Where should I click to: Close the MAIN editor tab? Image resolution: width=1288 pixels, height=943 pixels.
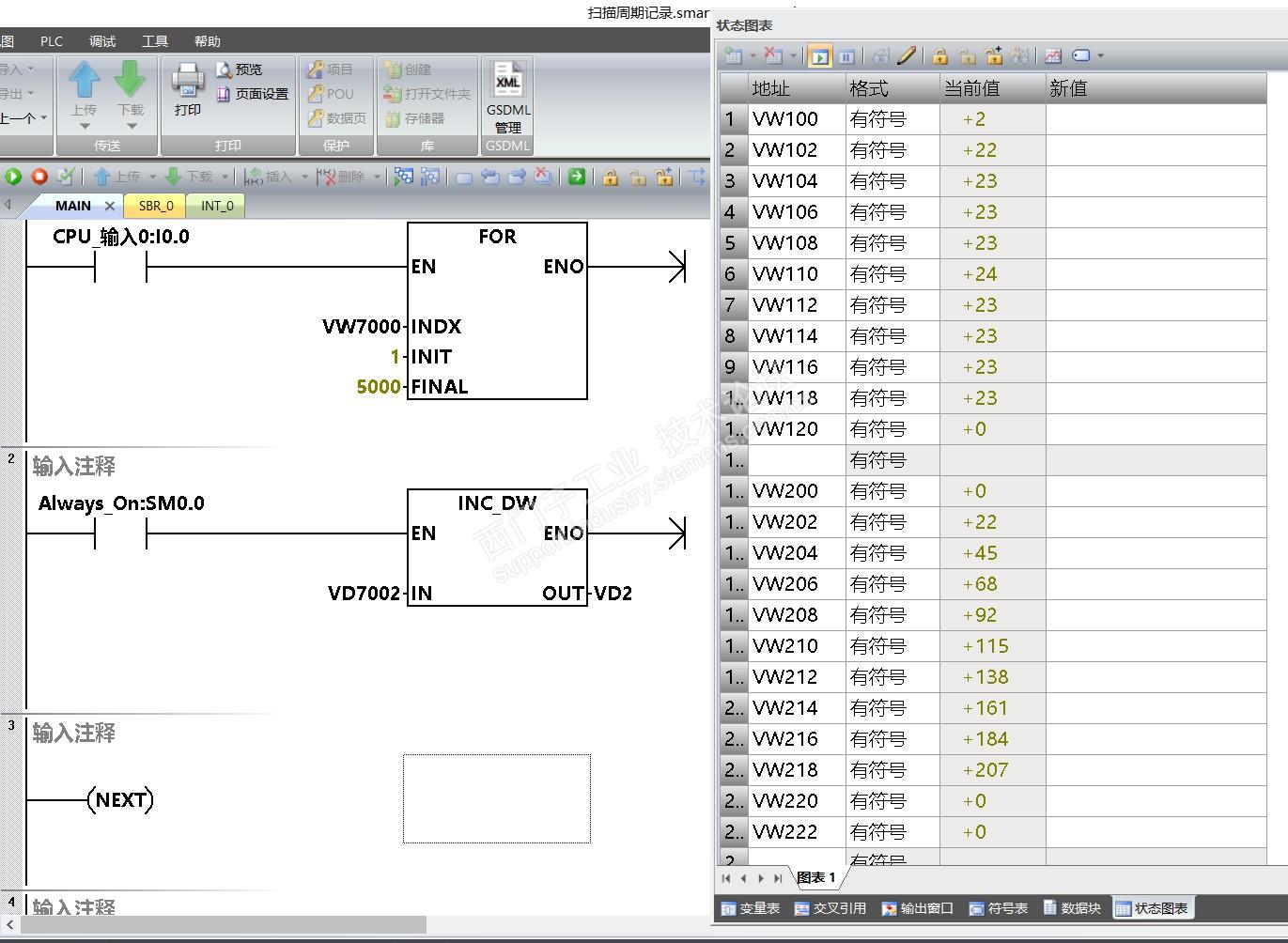click(x=110, y=206)
